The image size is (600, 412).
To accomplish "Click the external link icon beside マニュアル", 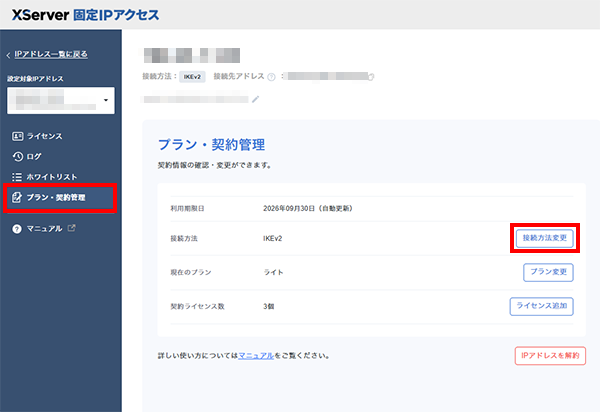I will (72, 228).
